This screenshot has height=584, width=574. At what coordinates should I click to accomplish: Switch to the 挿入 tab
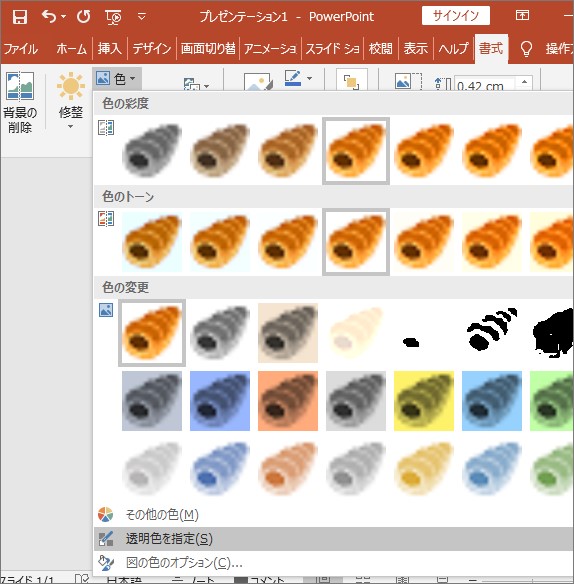[110, 48]
